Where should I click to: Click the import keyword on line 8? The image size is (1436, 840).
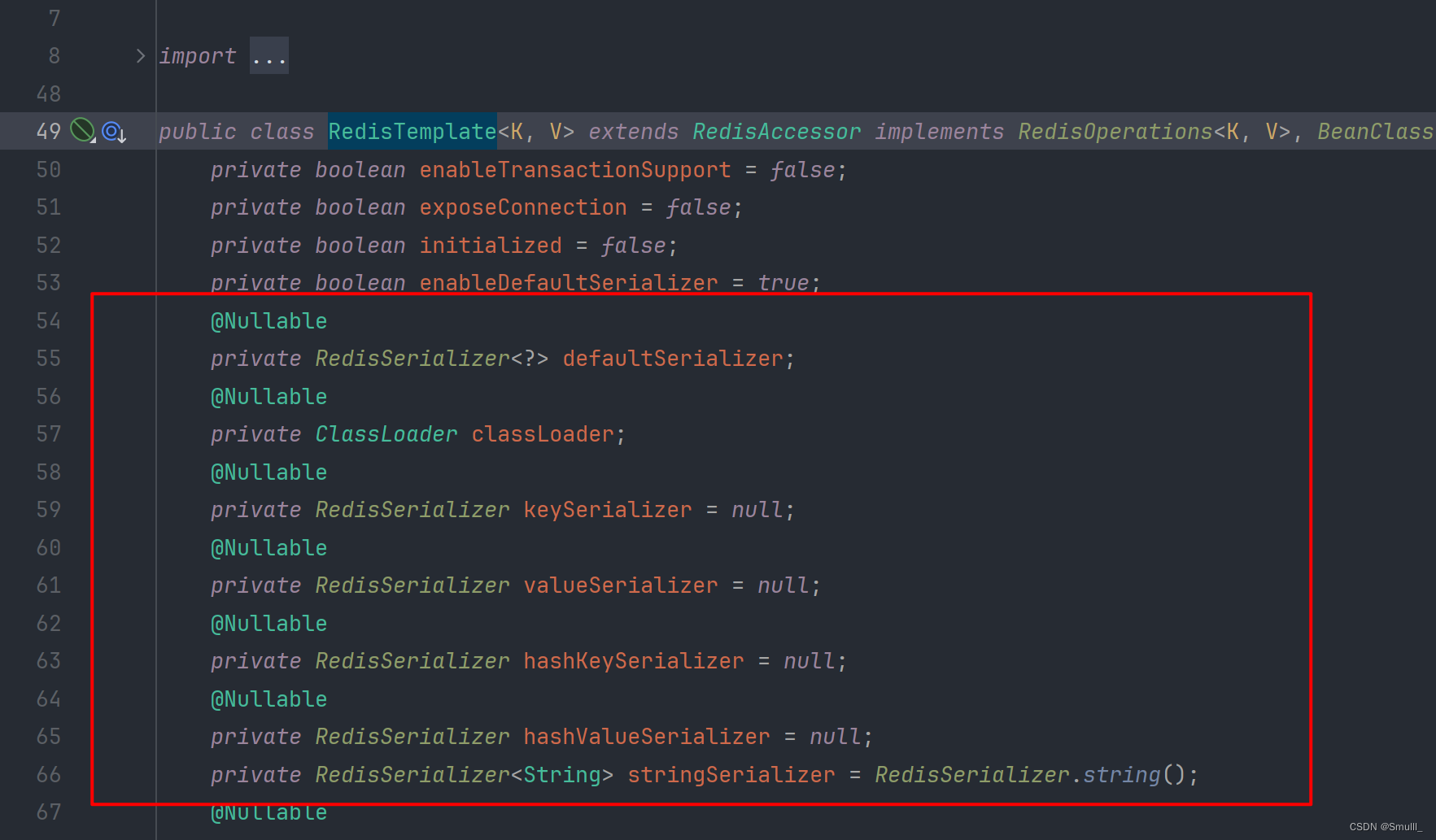[198, 56]
